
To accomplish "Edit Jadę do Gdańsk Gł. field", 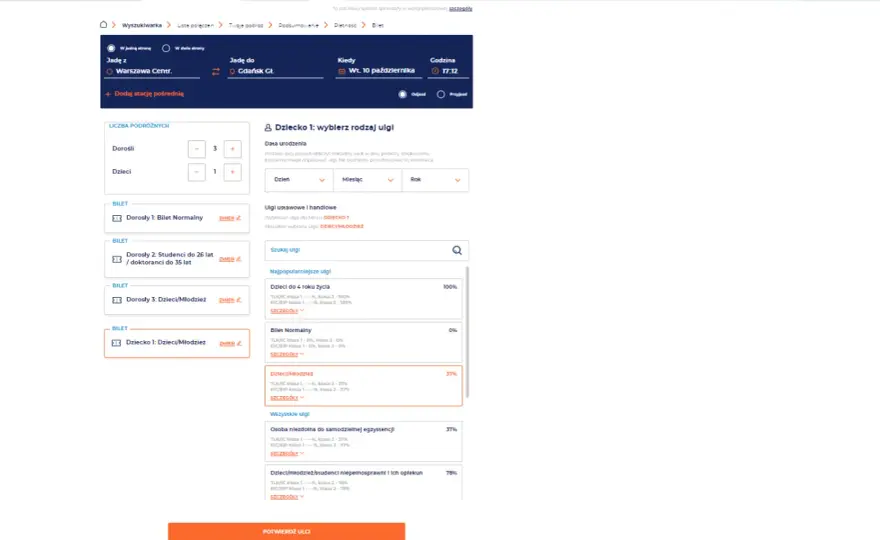I will [x=276, y=71].
